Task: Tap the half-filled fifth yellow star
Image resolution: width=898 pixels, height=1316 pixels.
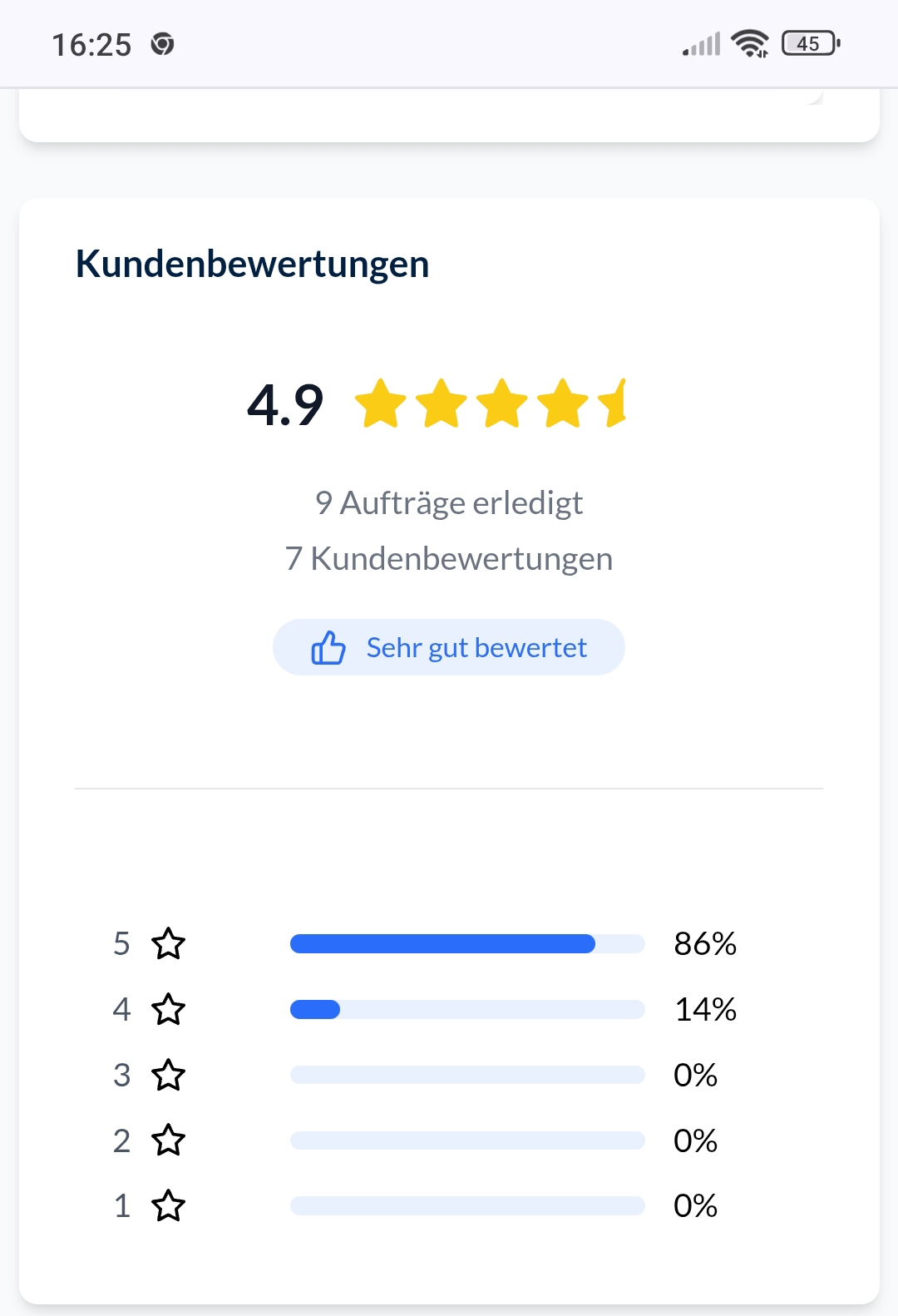Action: coord(614,403)
